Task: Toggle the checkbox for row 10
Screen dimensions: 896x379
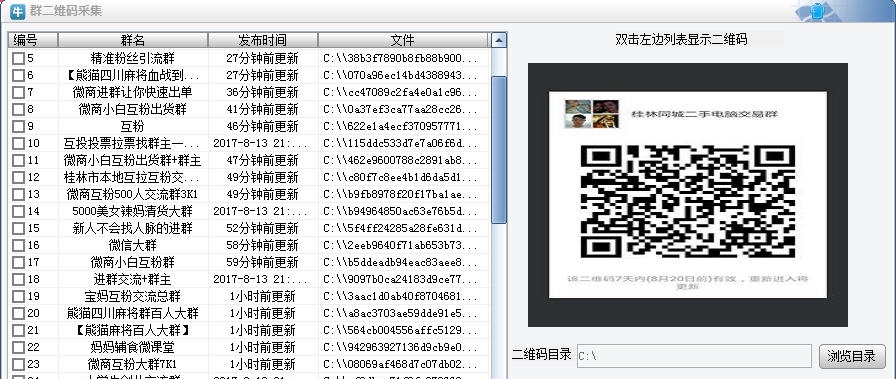Action: [18, 143]
